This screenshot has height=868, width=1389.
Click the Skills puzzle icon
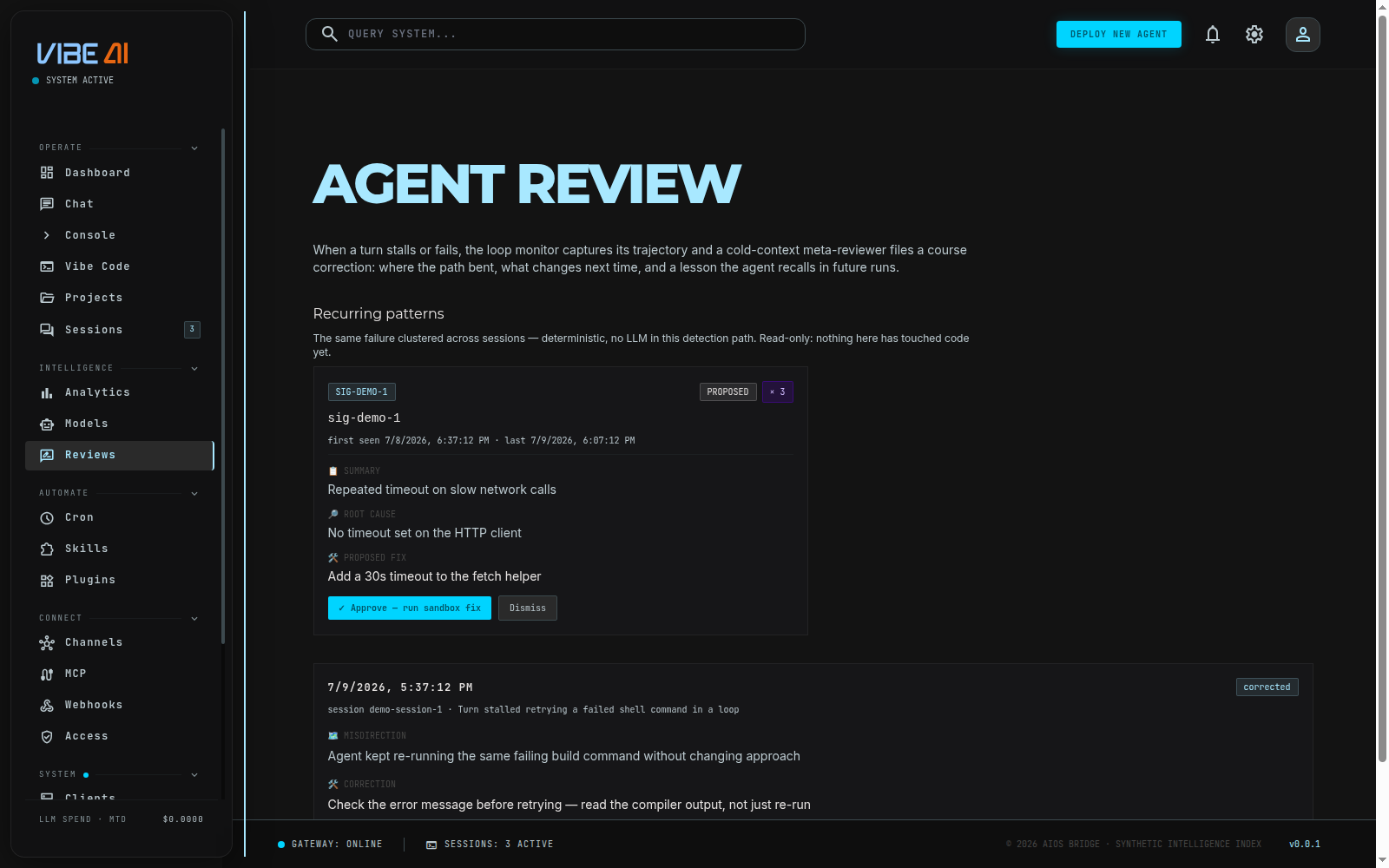(47, 549)
